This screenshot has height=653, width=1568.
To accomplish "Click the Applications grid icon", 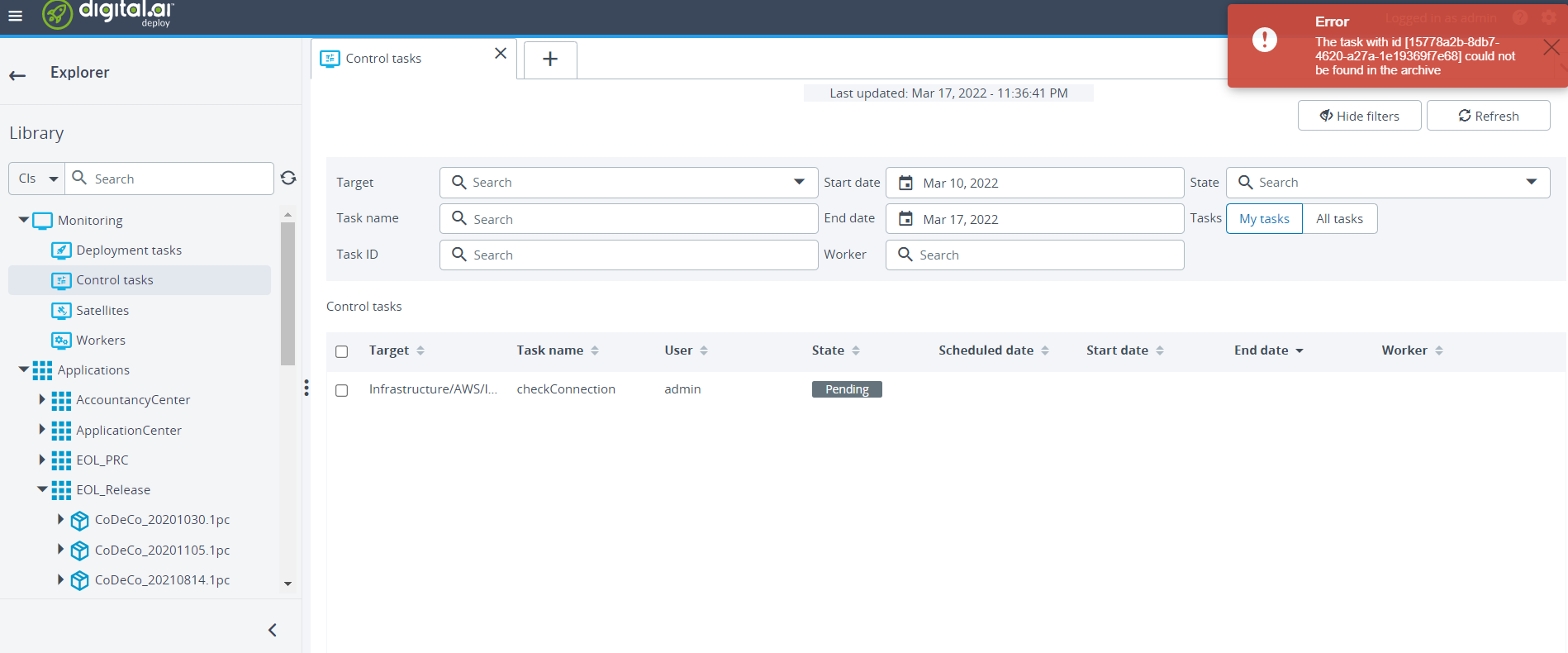I will pos(42,370).
